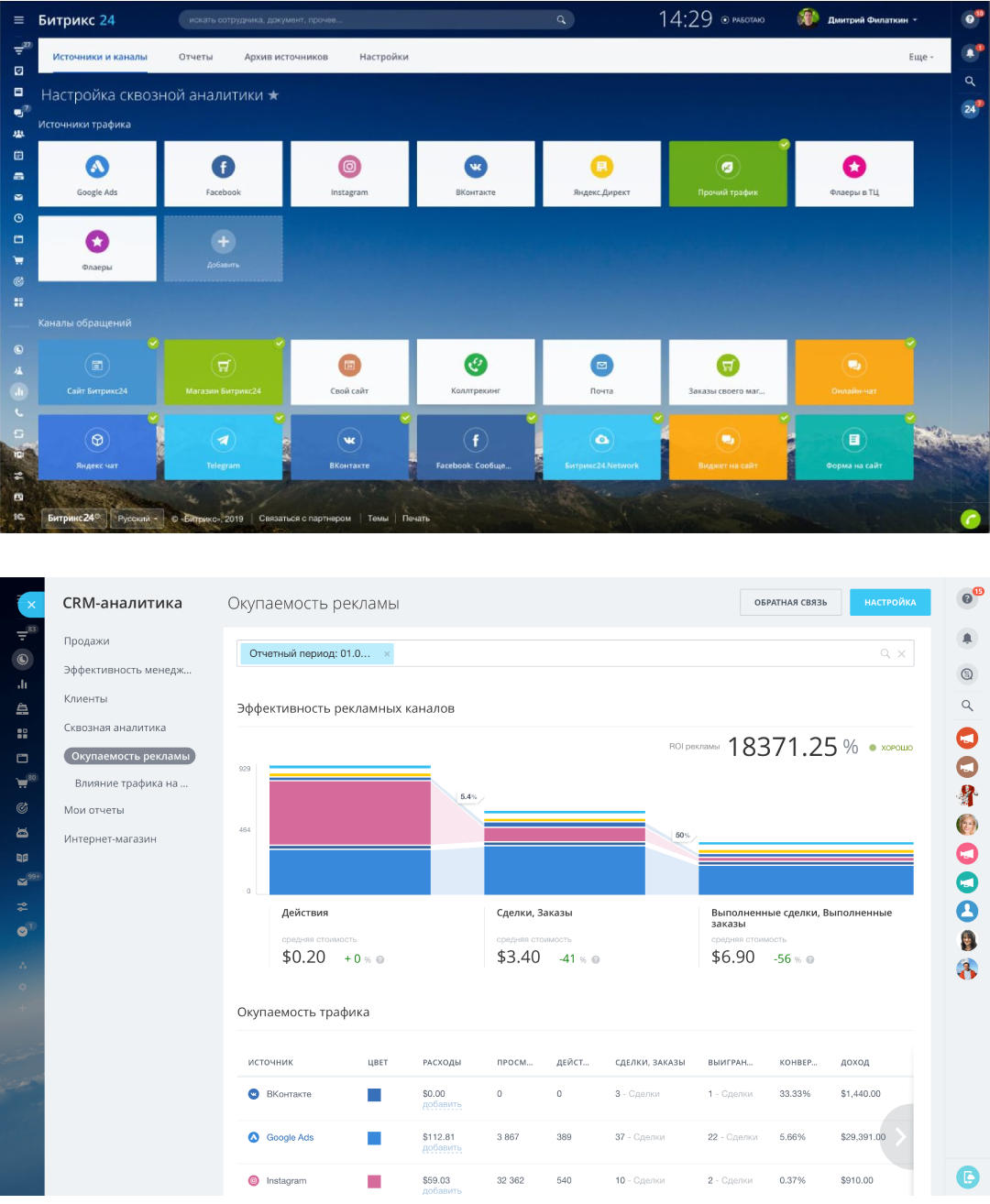Open the Битрикс24.Network channel tile

click(601, 447)
